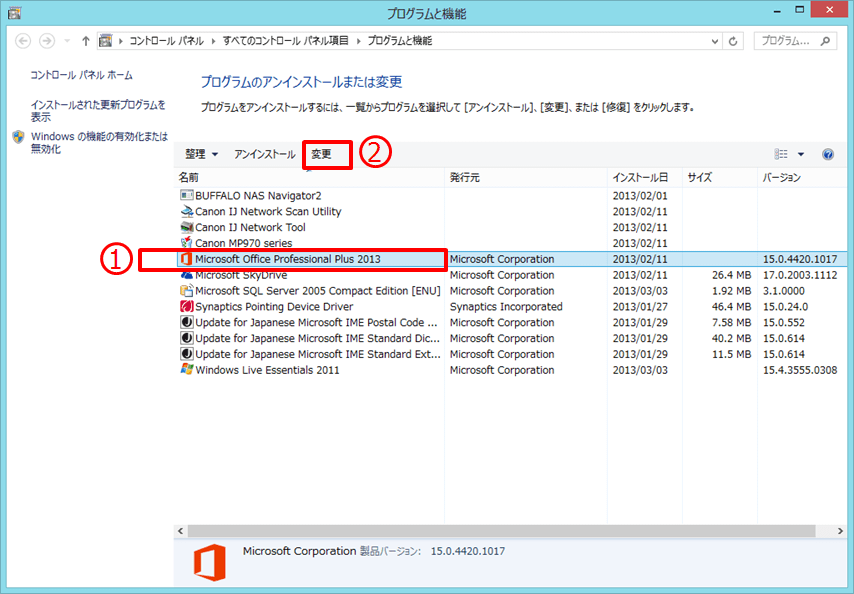This screenshot has height=594, width=854.
Task: Select the Microsoft Office Professional Plus 2013 entry
Action: point(288,259)
